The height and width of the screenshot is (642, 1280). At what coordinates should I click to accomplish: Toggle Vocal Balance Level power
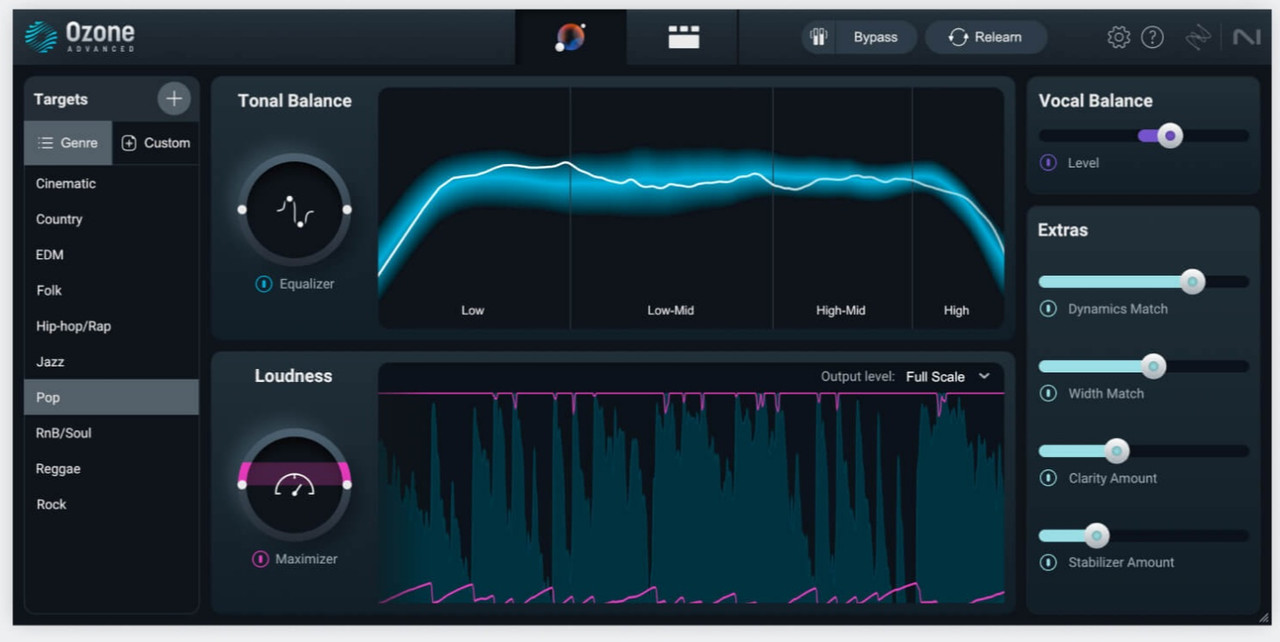pos(1048,162)
